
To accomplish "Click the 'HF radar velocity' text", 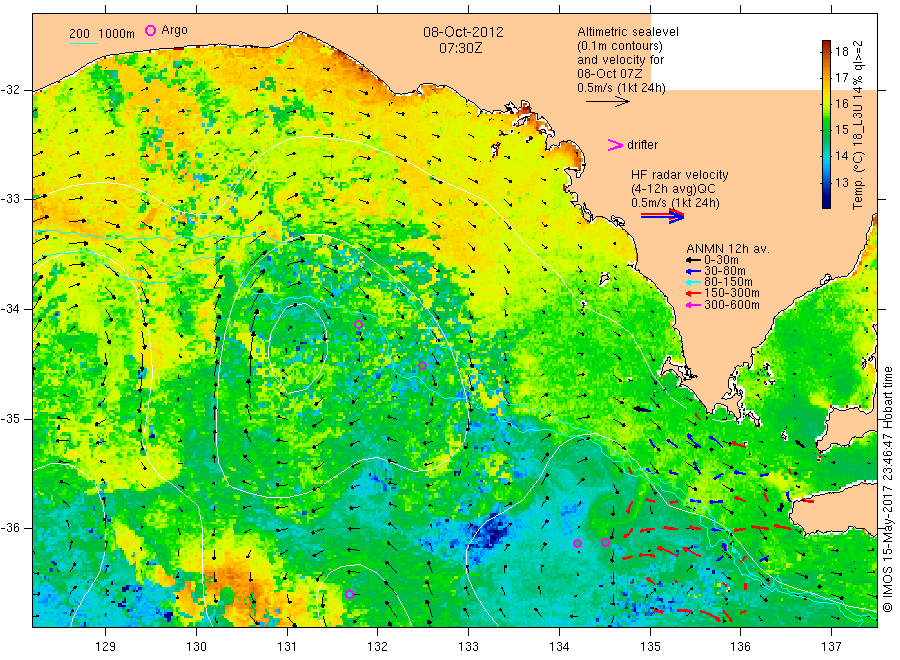I will [680, 175].
